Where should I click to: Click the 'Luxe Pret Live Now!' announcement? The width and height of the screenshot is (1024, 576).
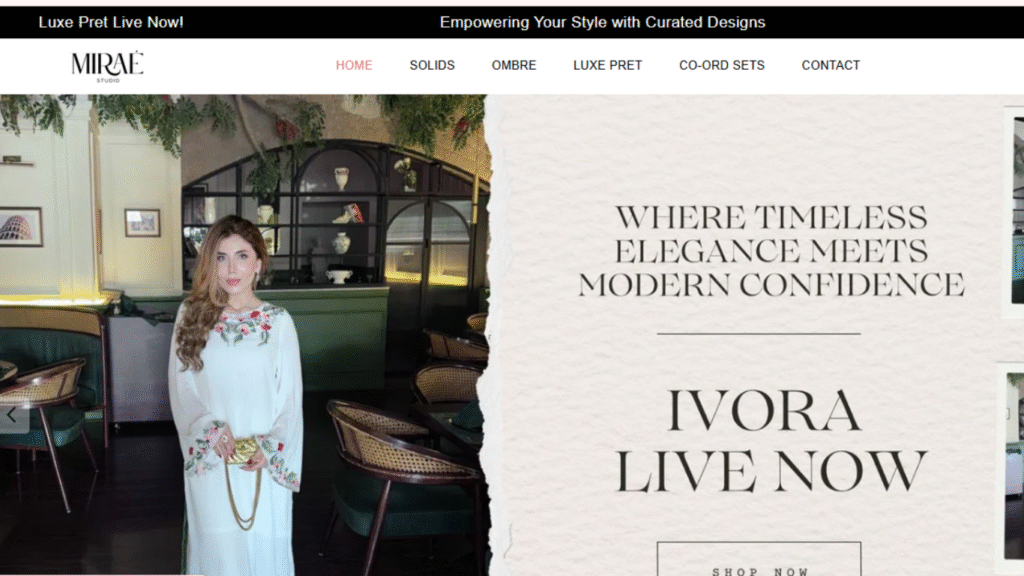tap(111, 22)
